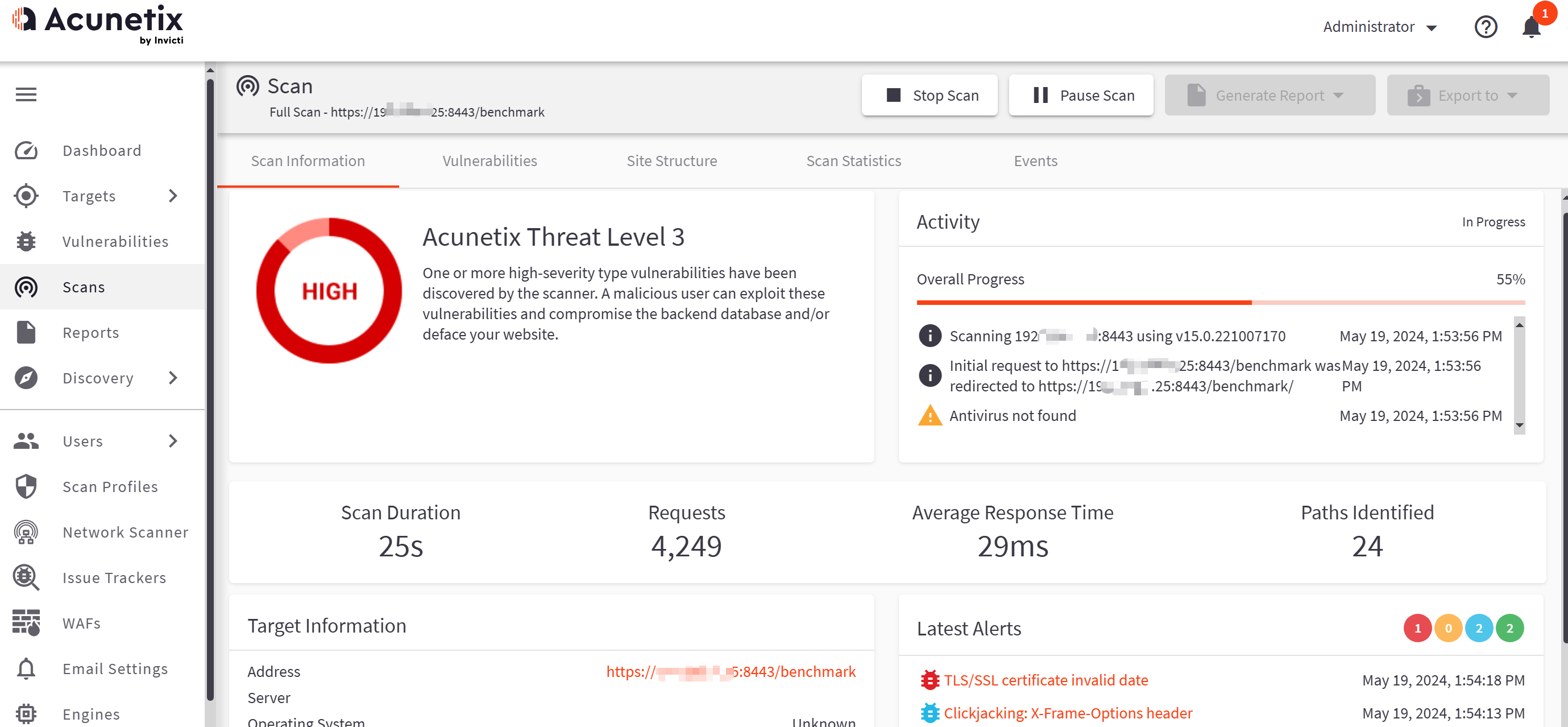Viewport: 1568px width, 727px height.
Task: Click the Vulnerabilities bug icon in sidebar
Action: (x=26, y=242)
